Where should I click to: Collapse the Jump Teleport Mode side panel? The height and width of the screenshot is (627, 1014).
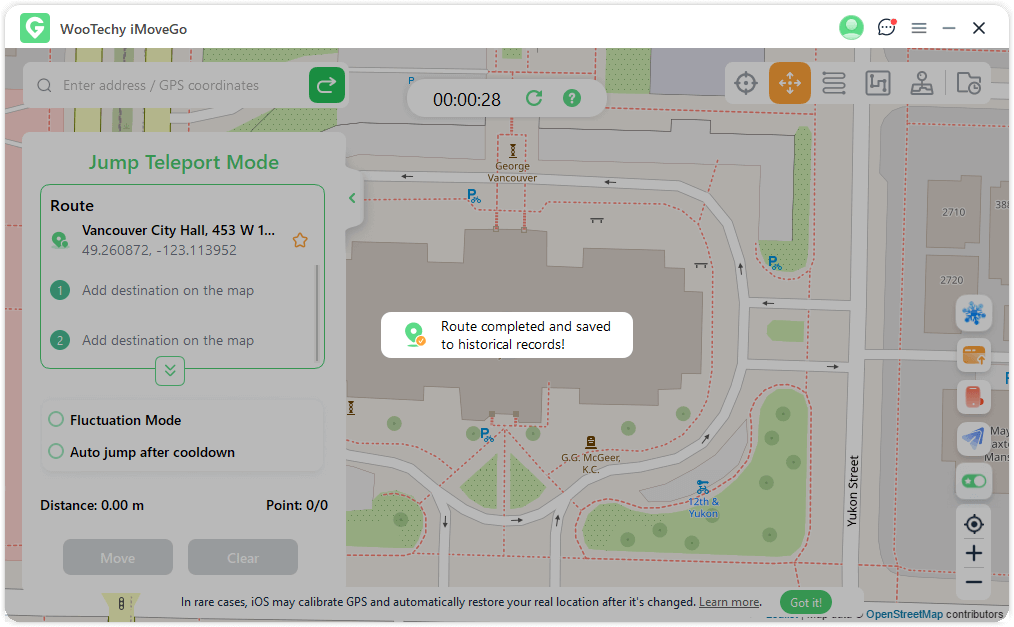(x=352, y=198)
